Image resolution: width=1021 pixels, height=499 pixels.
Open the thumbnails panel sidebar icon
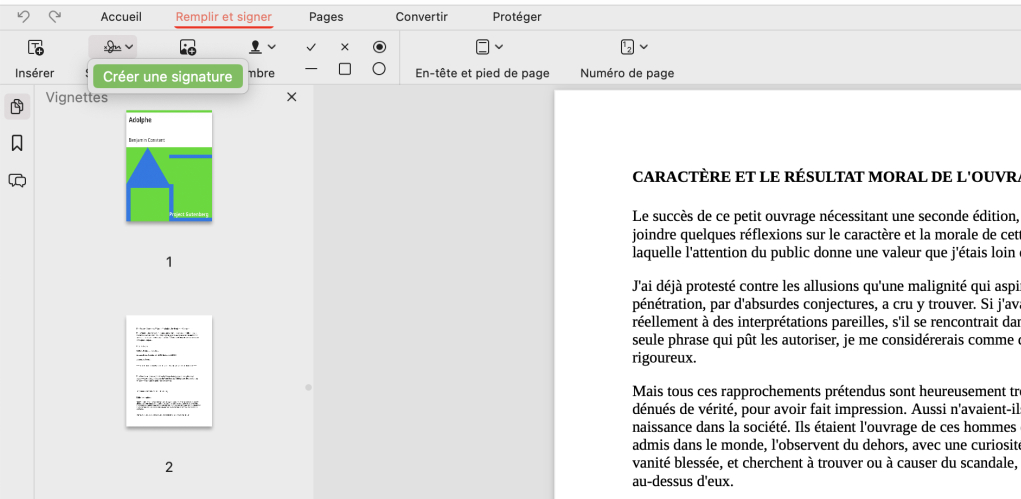tap(17, 106)
